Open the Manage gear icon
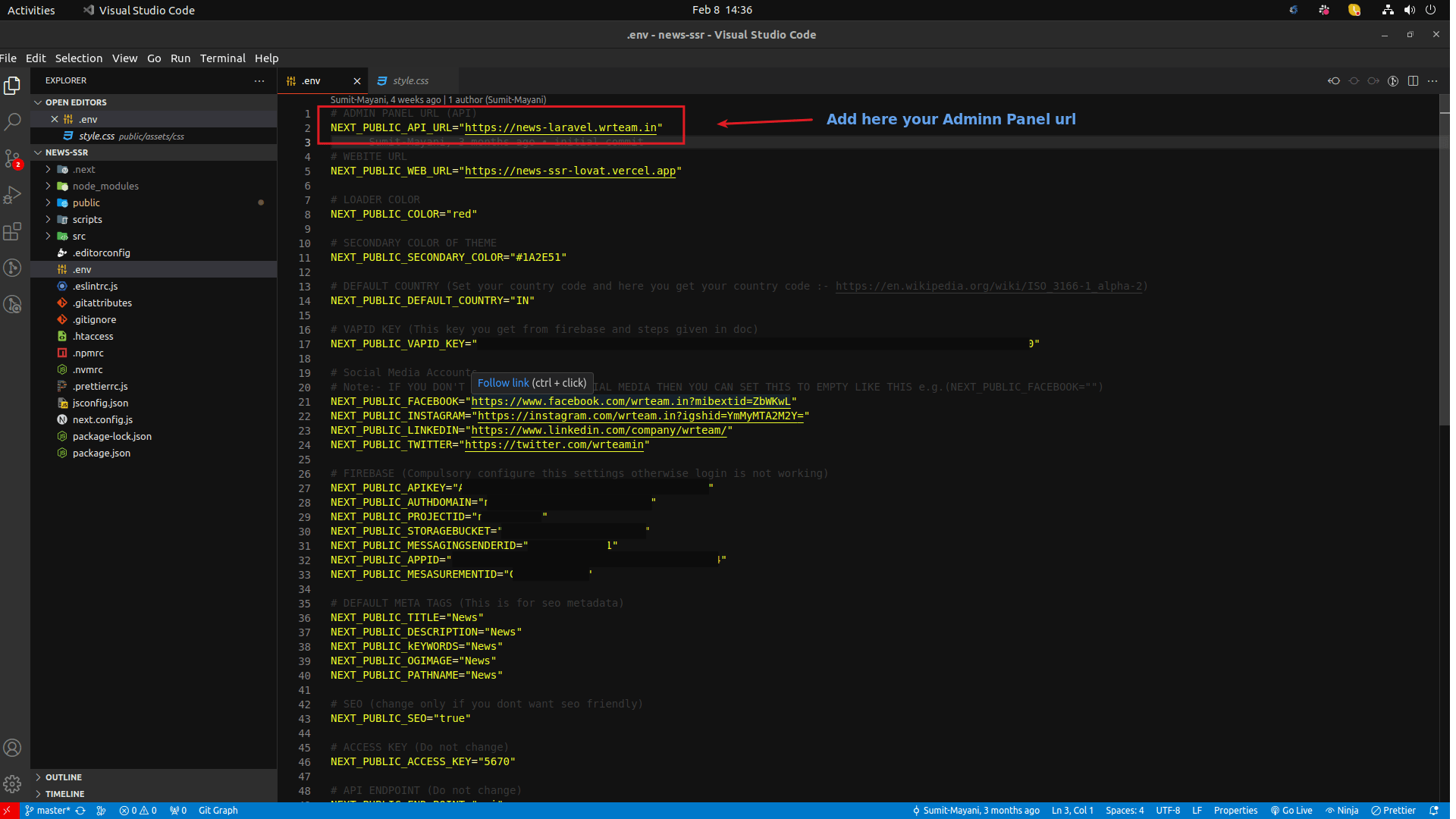 12,784
